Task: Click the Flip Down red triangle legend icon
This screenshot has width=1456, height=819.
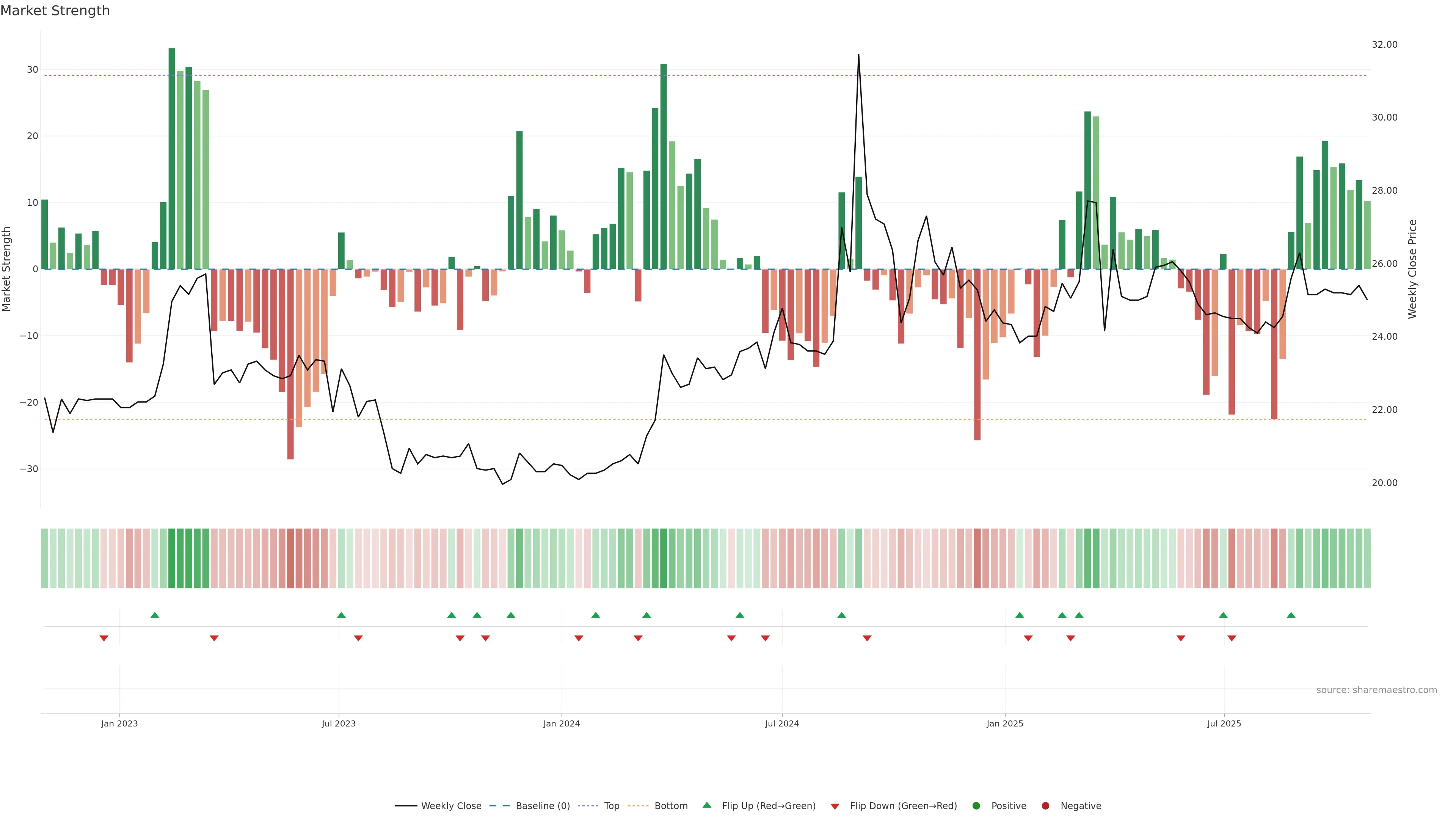Action: coord(835,806)
